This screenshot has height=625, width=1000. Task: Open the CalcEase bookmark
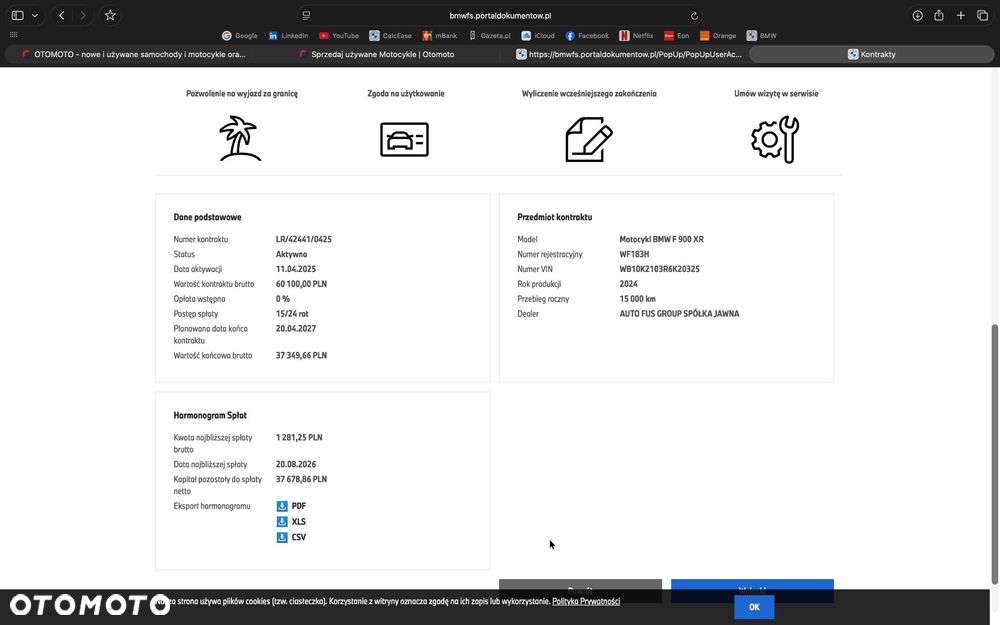point(390,36)
